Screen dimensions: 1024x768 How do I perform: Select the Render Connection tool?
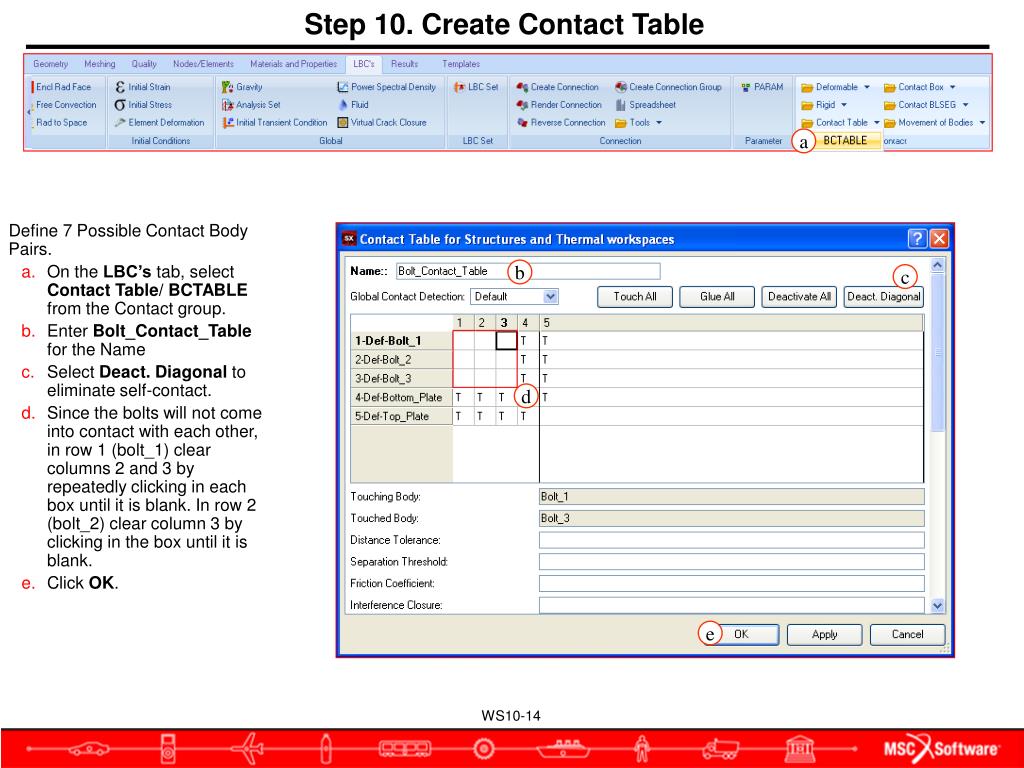(x=558, y=104)
